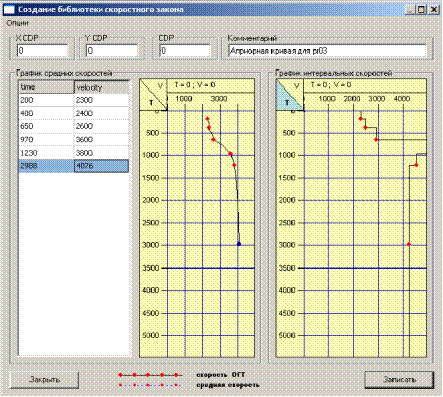
Task: Click the T=0; V=0 readout in interval velocity graph
Action: tap(331, 85)
